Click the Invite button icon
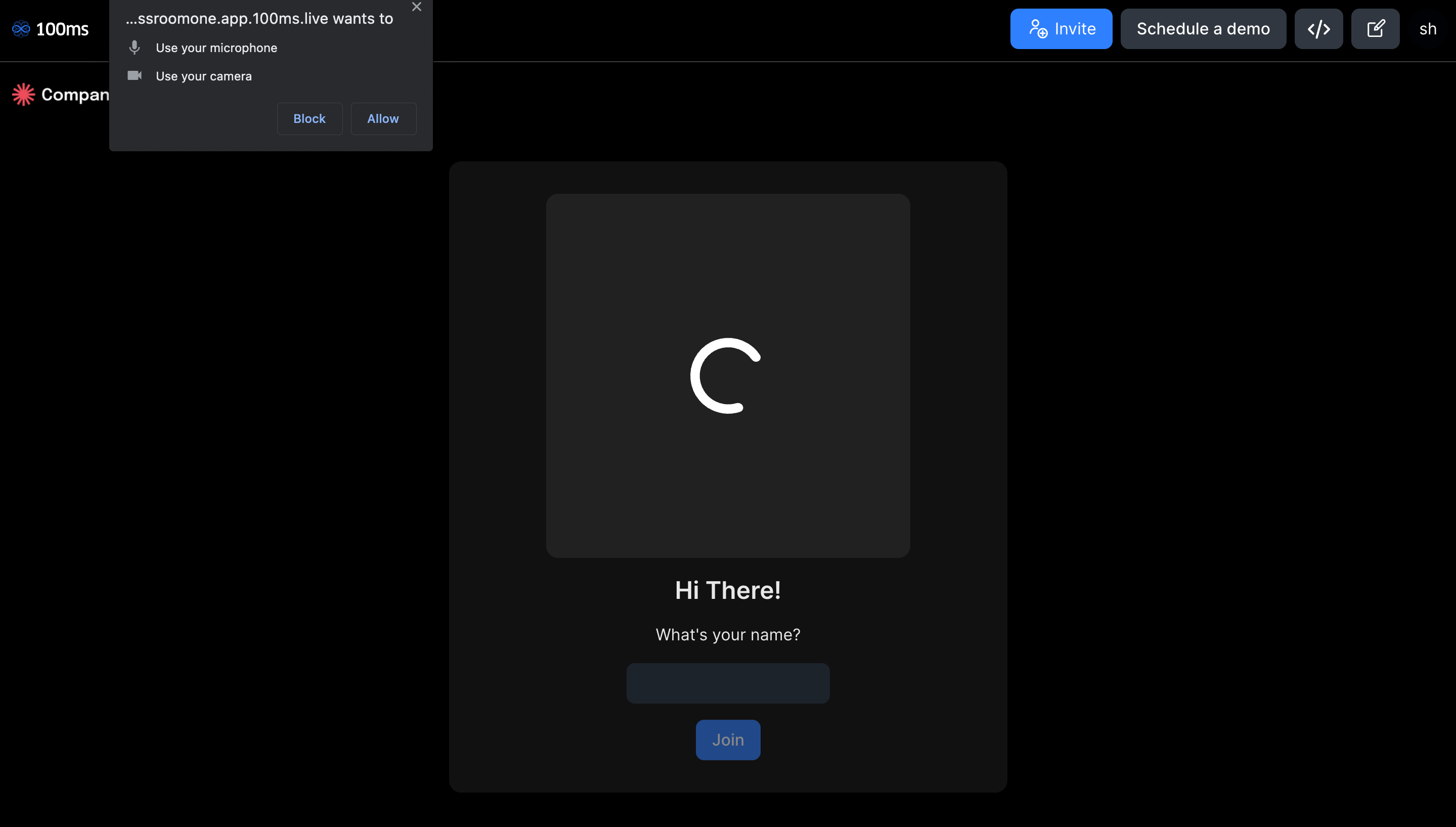The height and width of the screenshot is (827, 1456). (x=1039, y=28)
